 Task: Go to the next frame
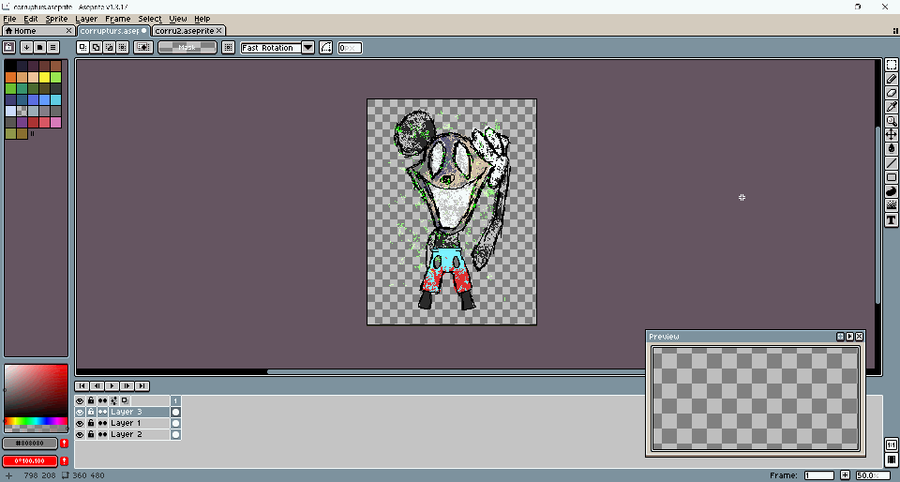point(127,386)
